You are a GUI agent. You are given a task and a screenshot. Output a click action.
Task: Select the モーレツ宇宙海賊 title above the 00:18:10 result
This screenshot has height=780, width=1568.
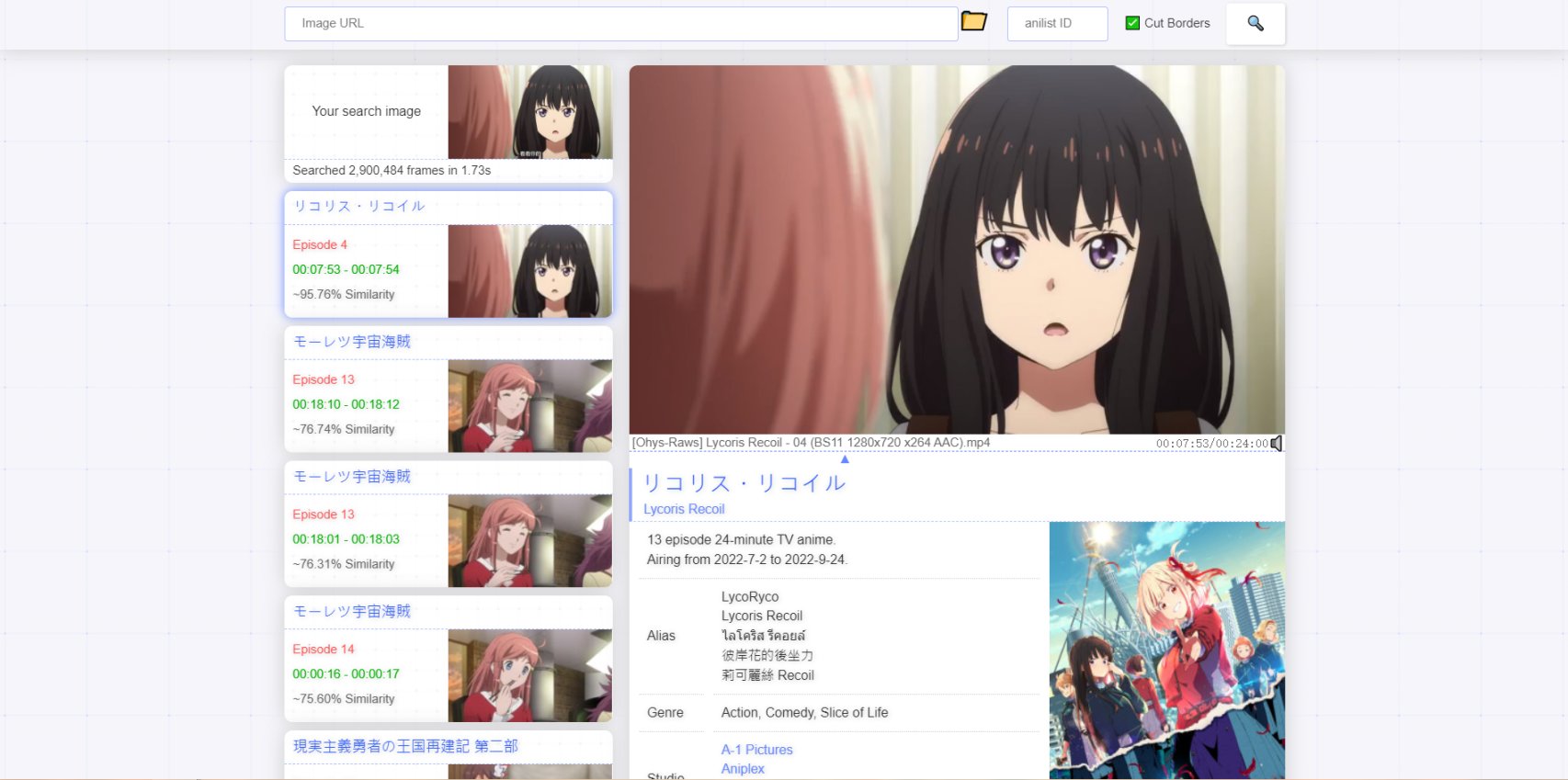352,342
